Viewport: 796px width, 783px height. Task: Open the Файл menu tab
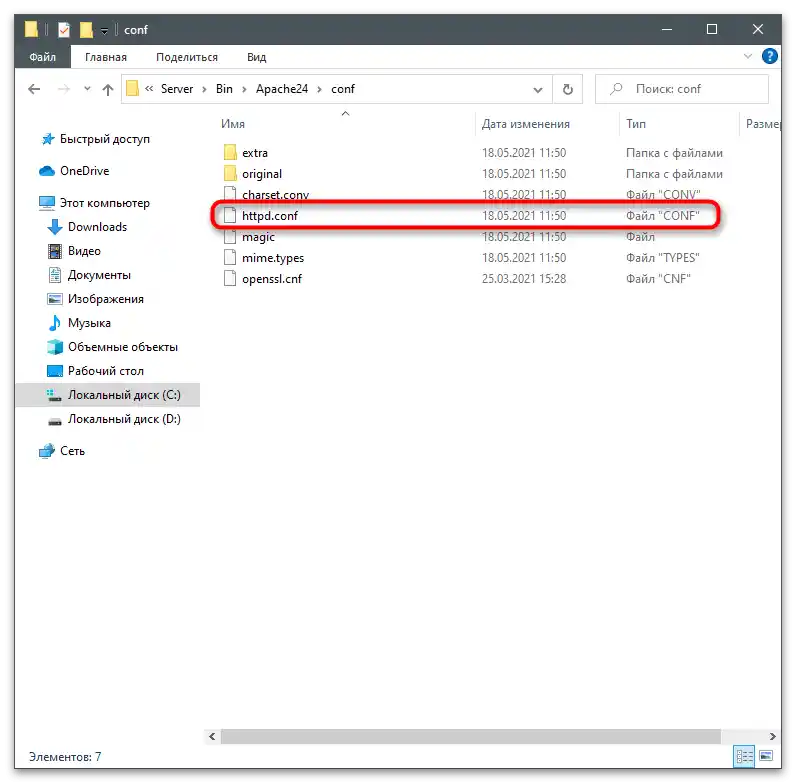click(x=42, y=57)
